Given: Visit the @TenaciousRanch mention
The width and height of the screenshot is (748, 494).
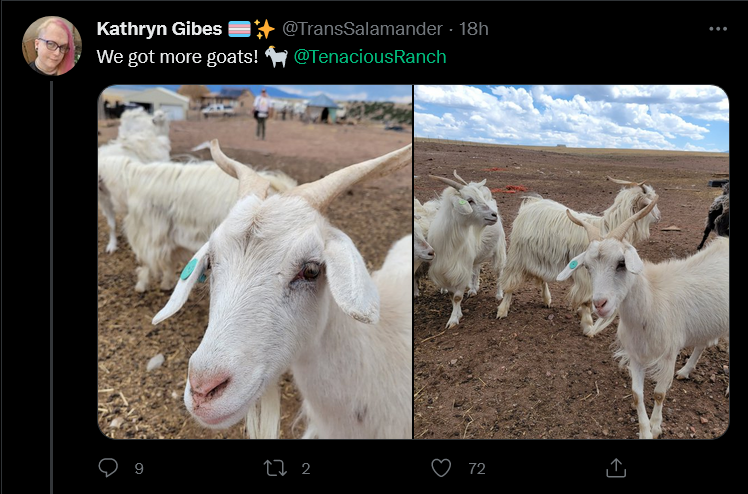Looking at the screenshot, I should pyautogui.click(x=370, y=57).
